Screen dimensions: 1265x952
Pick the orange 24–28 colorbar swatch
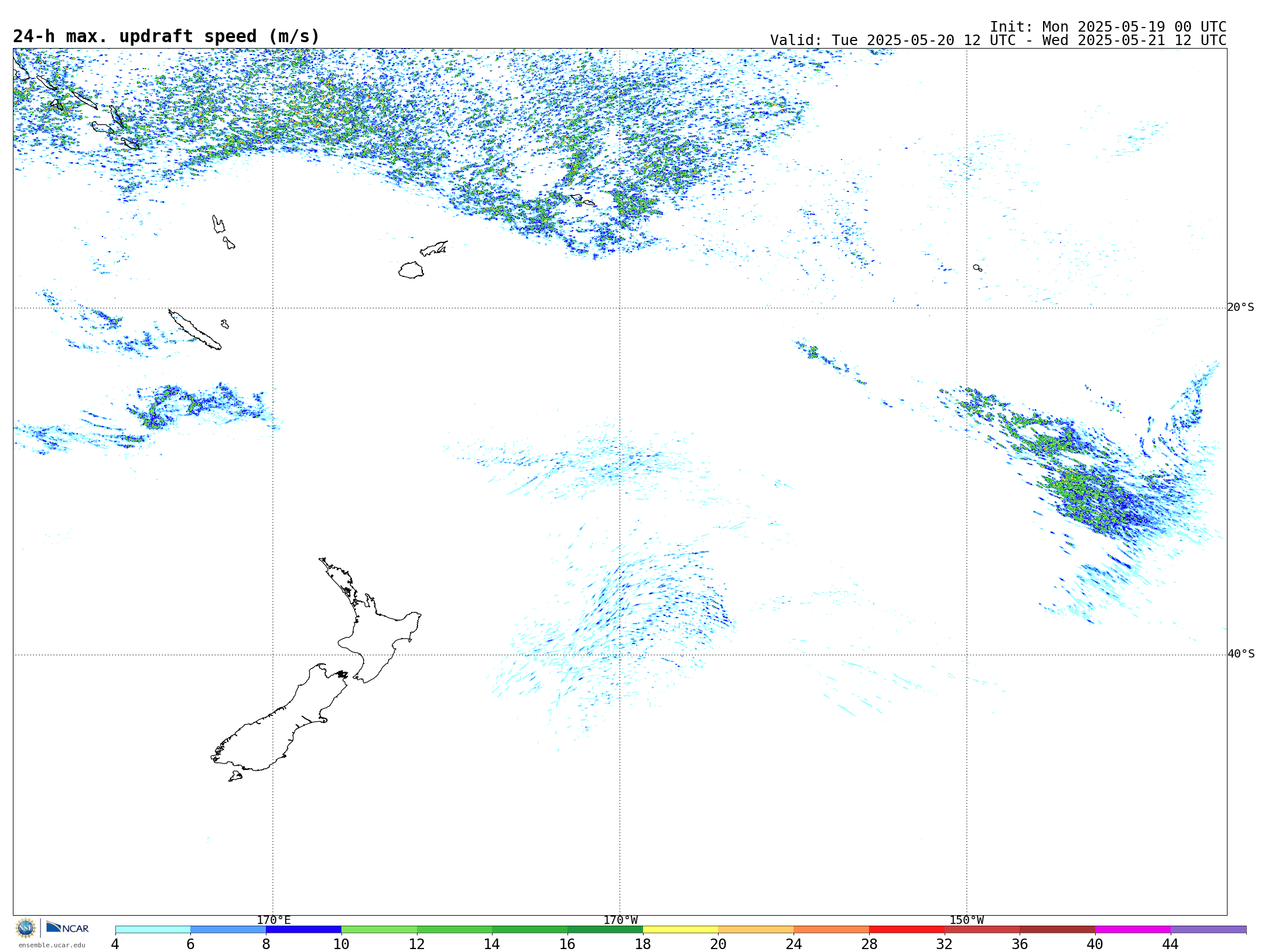coord(832,930)
